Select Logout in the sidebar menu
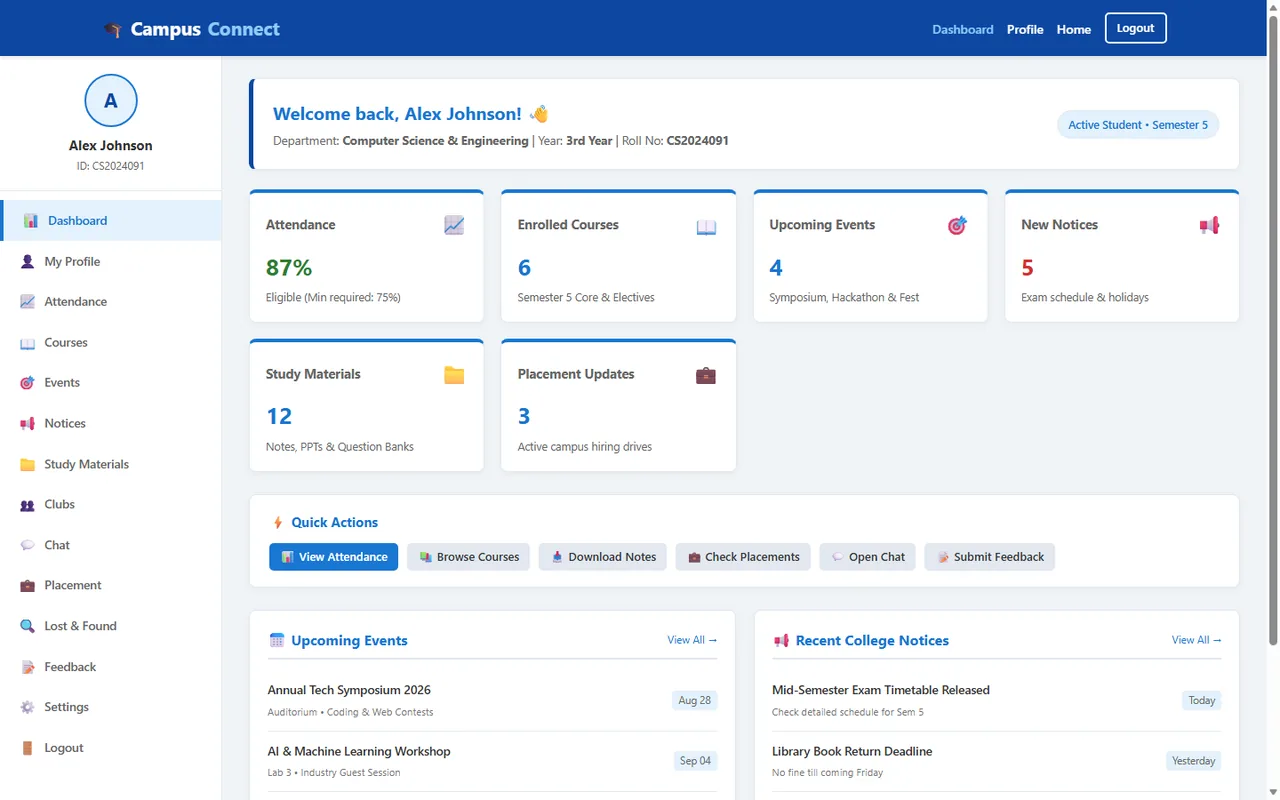Viewport: 1280px width, 800px height. tap(111, 747)
